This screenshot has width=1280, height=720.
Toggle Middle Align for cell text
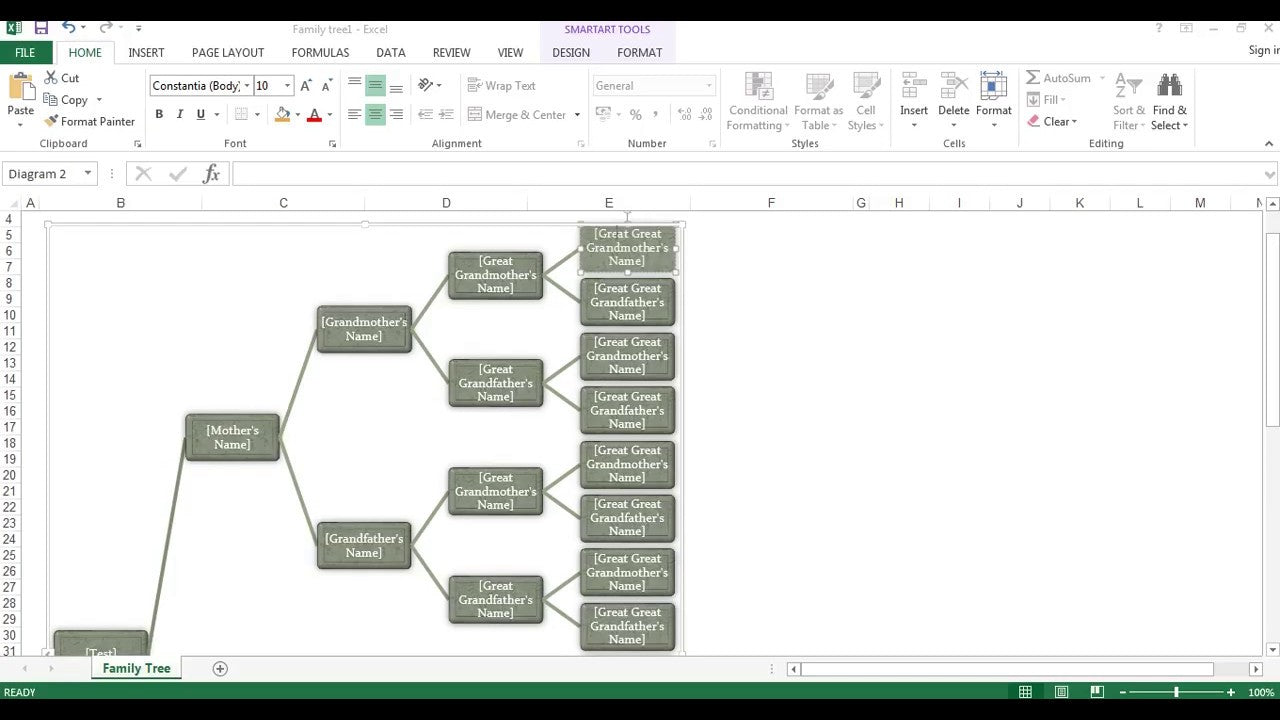(x=374, y=85)
